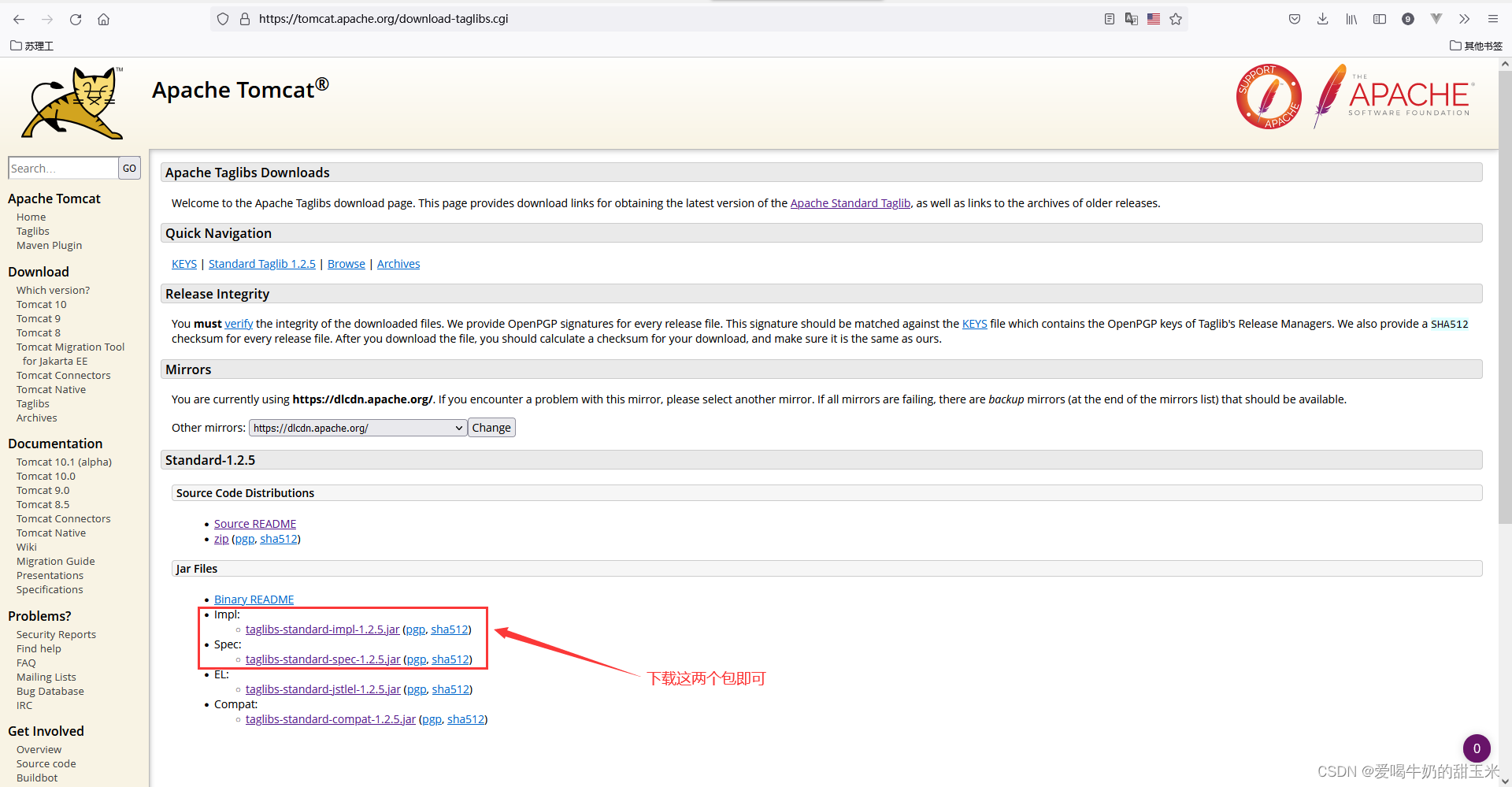Open the browser home page
1512x787 pixels.
click(x=103, y=19)
